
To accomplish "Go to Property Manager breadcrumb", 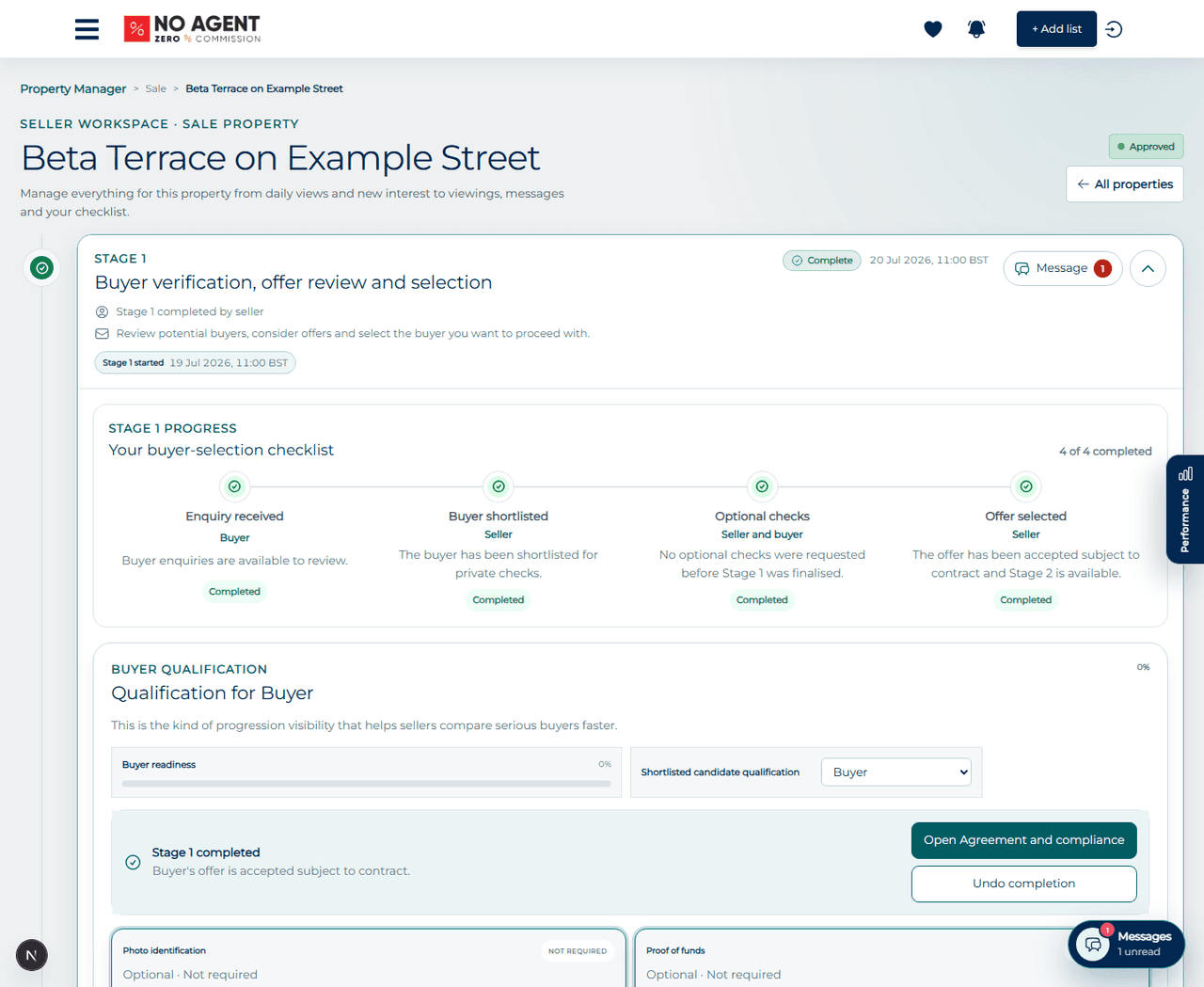I will click(x=73, y=88).
